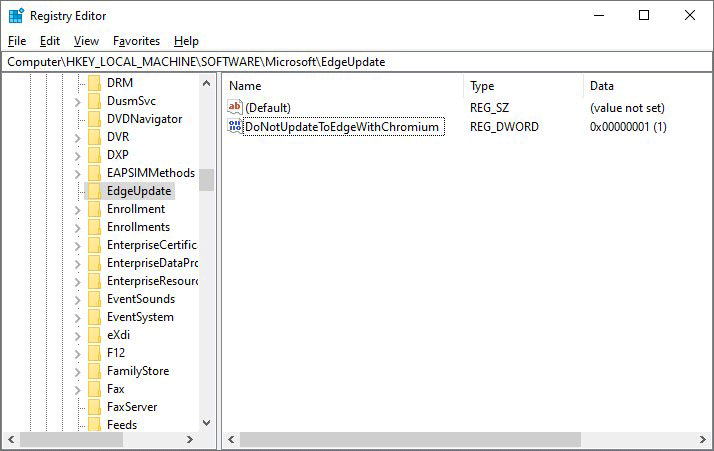This screenshot has height=451, width=714.
Task: Click the 0x00000001 (1) data cell
Action: pyautogui.click(x=628, y=127)
